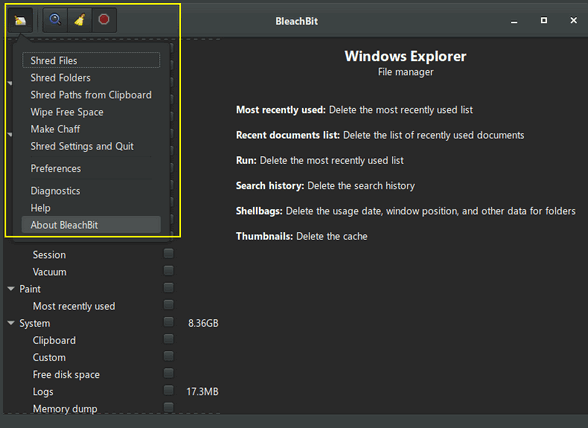588x428 pixels.
Task: Enable Most recently used under Paint
Action: [x=169, y=305]
